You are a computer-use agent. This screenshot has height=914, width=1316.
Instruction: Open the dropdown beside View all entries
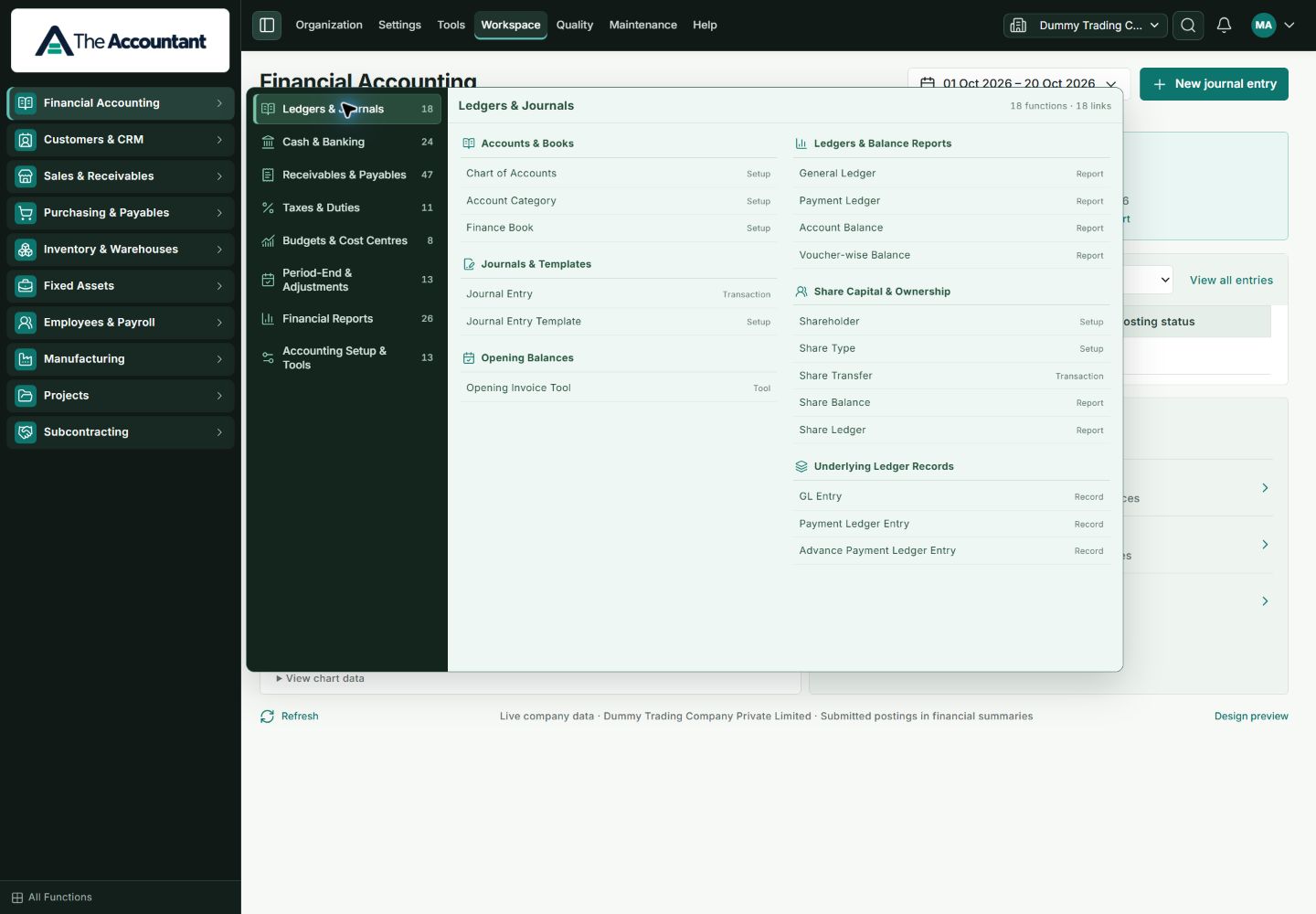coord(1148,281)
